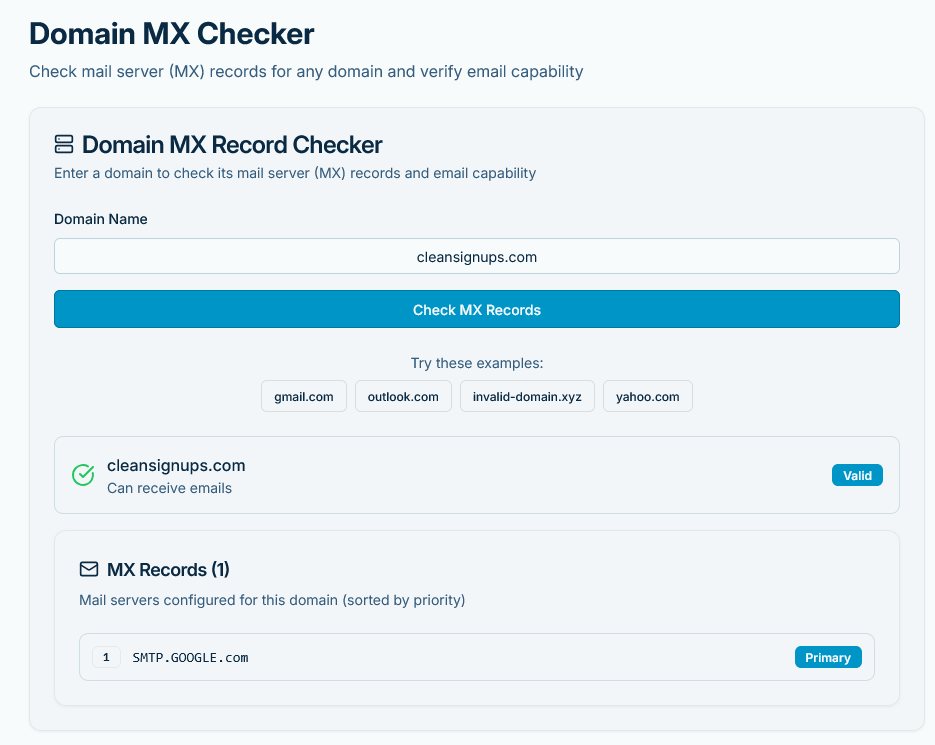The image size is (935, 745).
Task: Click the green checkmark status icon
Action: [x=83, y=475]
